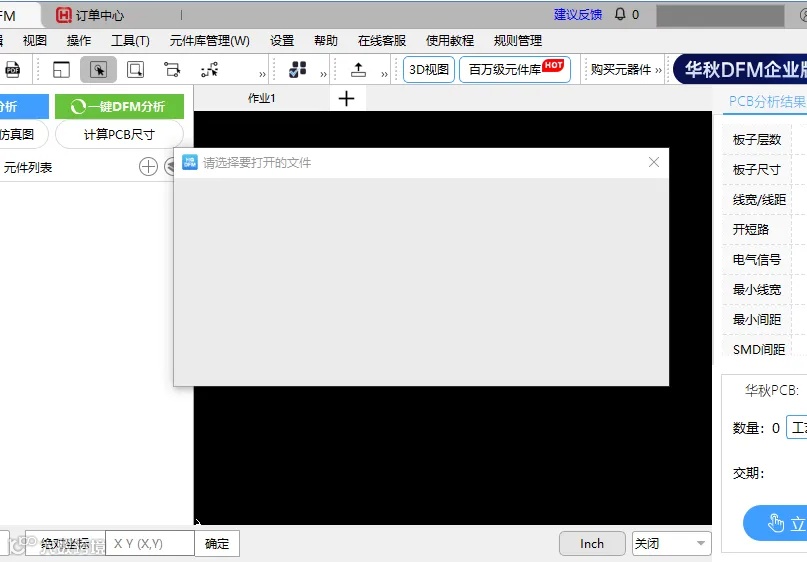Open notifications bell icon

pyautogui.click(x=620, y=14)
